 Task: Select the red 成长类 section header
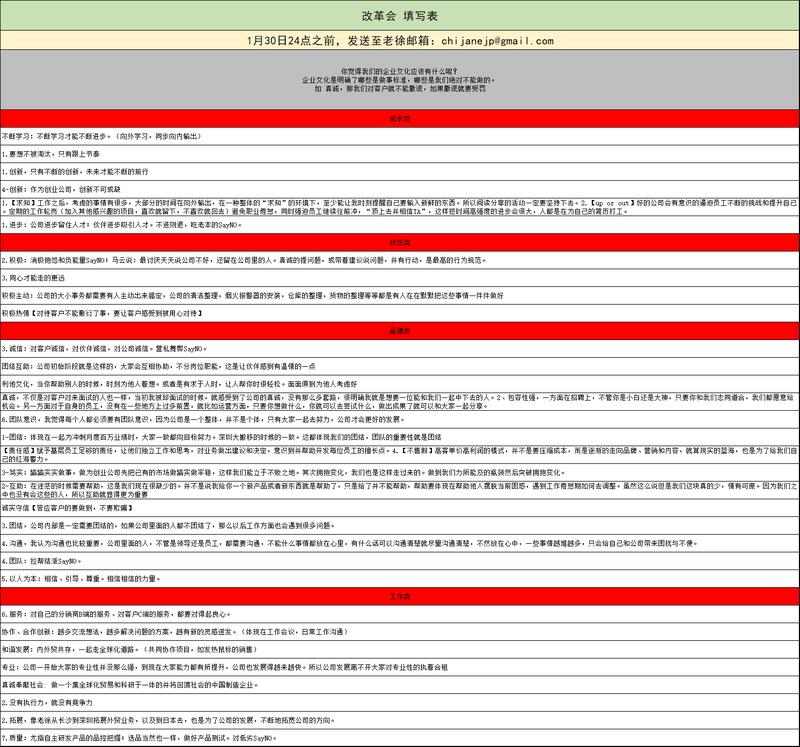[x=399, y=119]
